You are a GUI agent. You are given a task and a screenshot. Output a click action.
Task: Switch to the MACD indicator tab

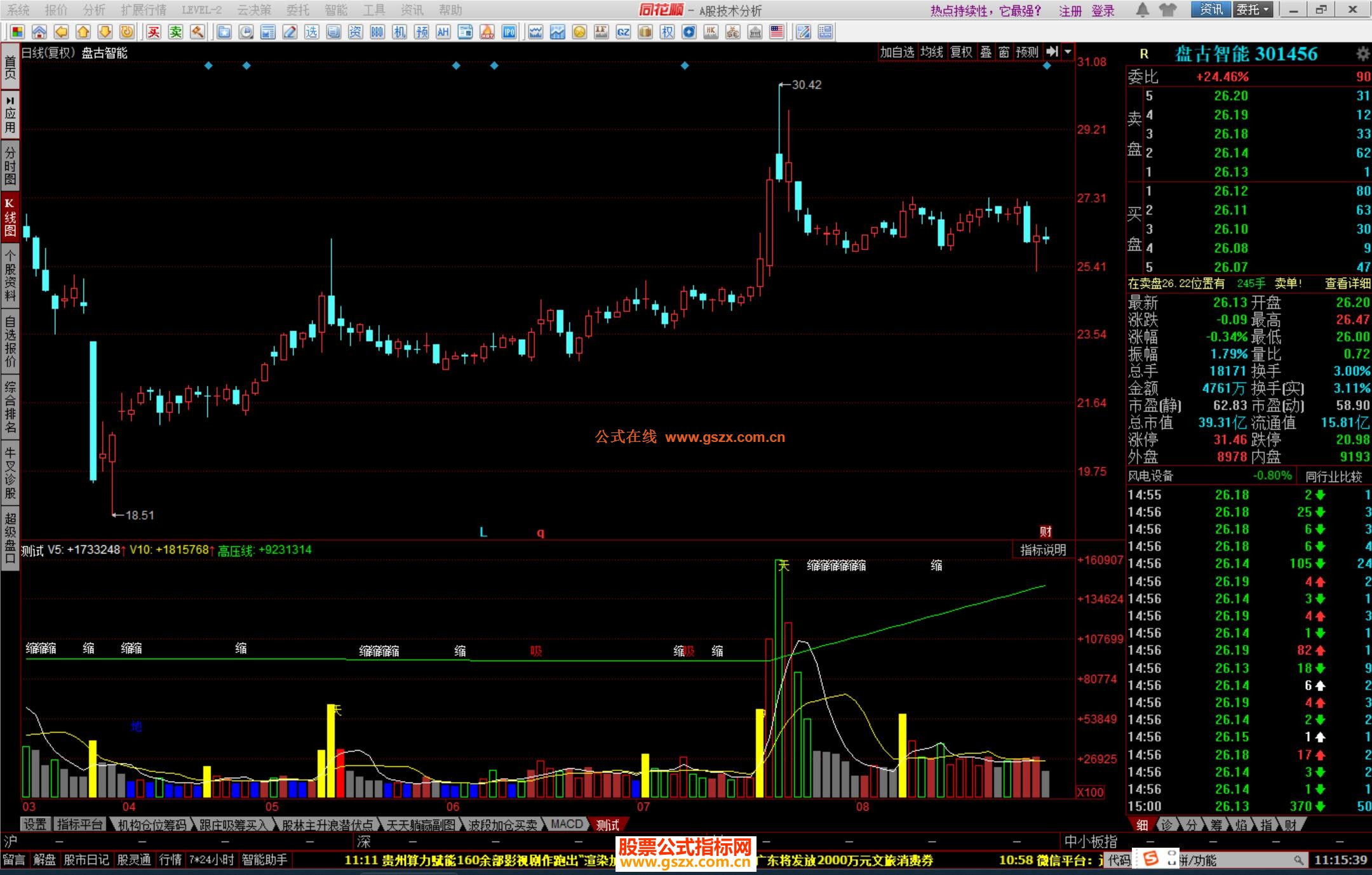(566, 824)
